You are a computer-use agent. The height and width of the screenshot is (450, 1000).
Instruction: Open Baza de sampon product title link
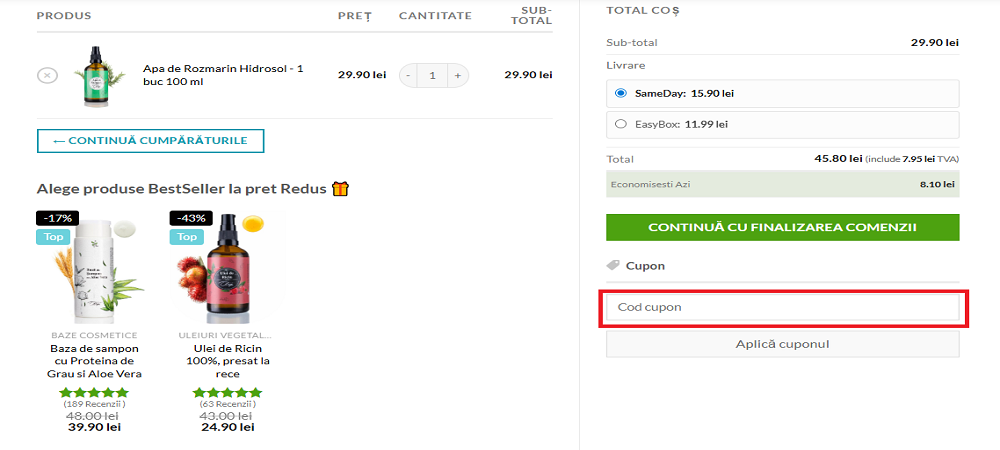click(95, 361)
